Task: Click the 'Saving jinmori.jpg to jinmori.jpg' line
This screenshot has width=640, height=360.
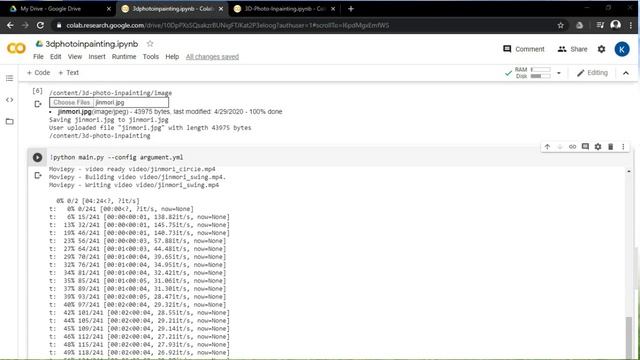Action: click(x=109, y=120)
